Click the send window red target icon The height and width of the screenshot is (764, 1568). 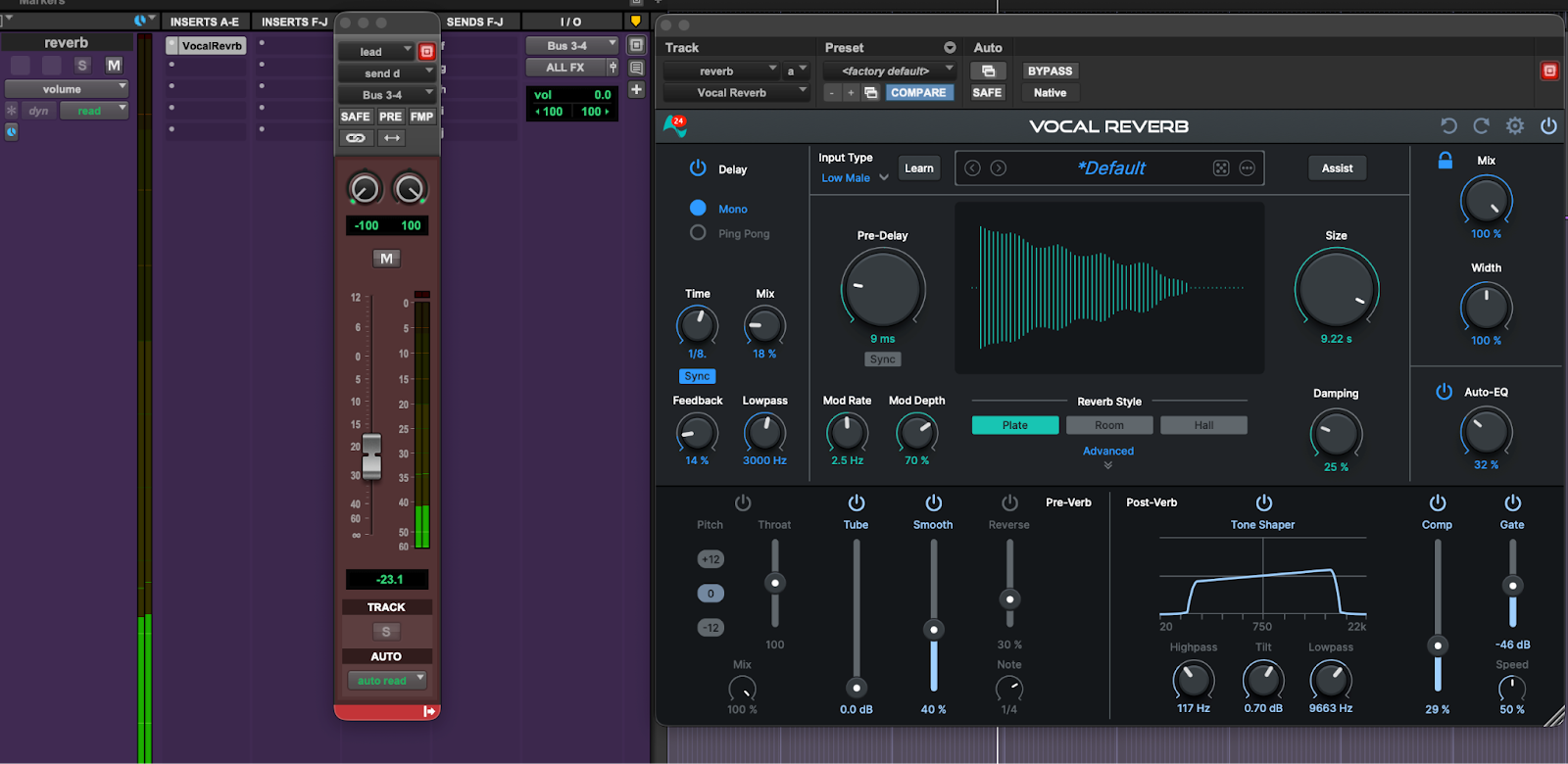click(426, 51)
